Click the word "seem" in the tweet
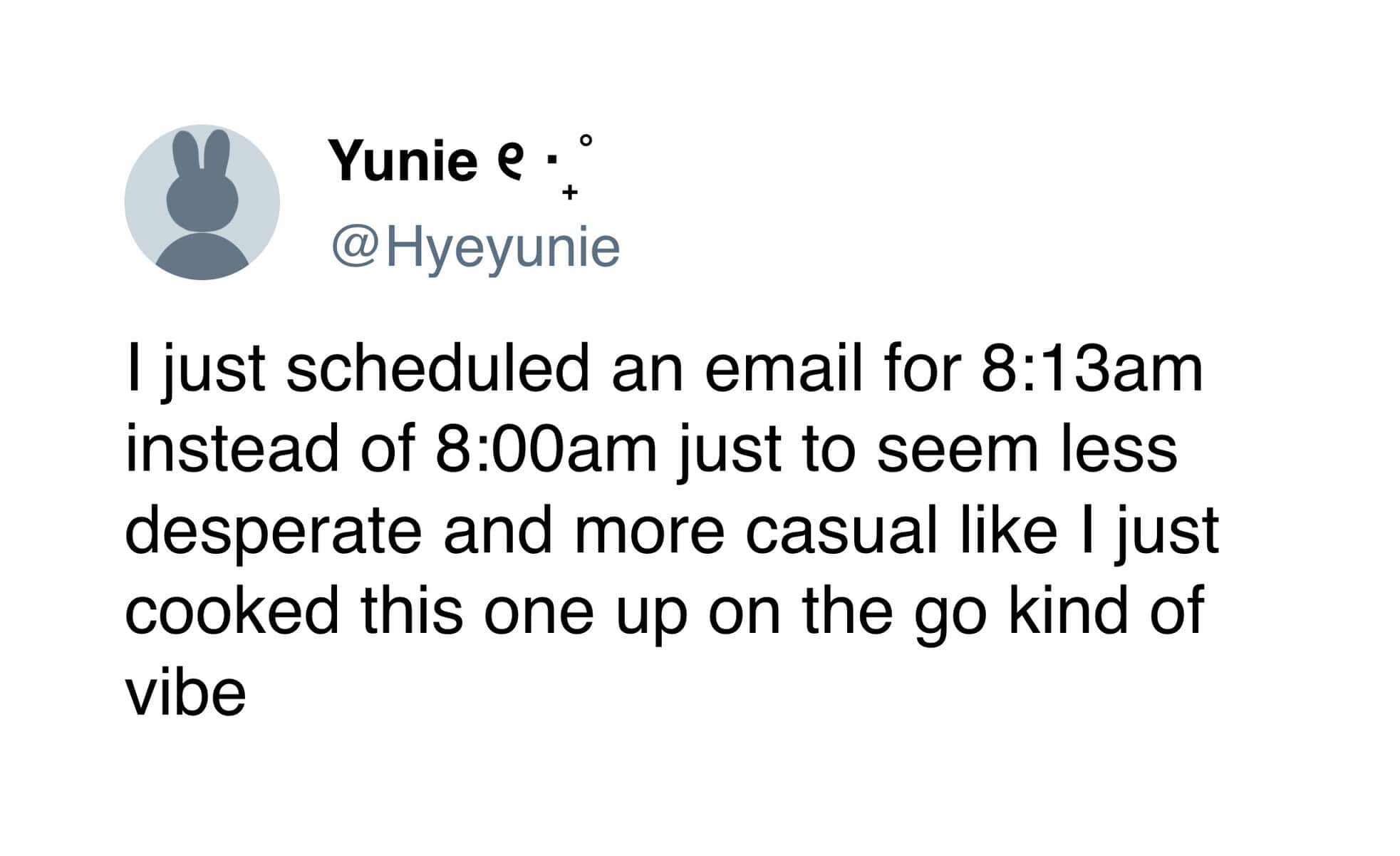Image resolution: width=1400 pixels, height=856 pixels. point(956,450)
